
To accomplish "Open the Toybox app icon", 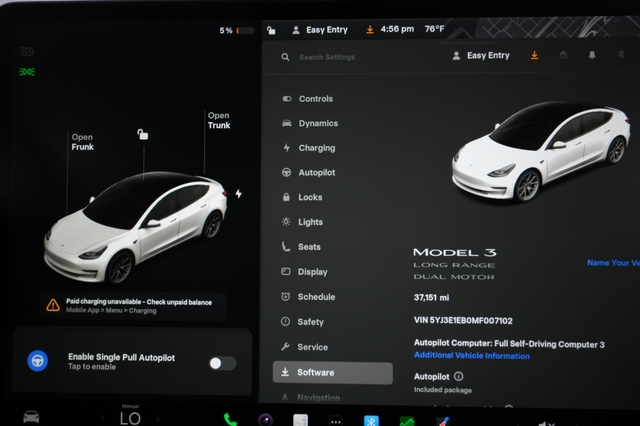I will (443, 422).
